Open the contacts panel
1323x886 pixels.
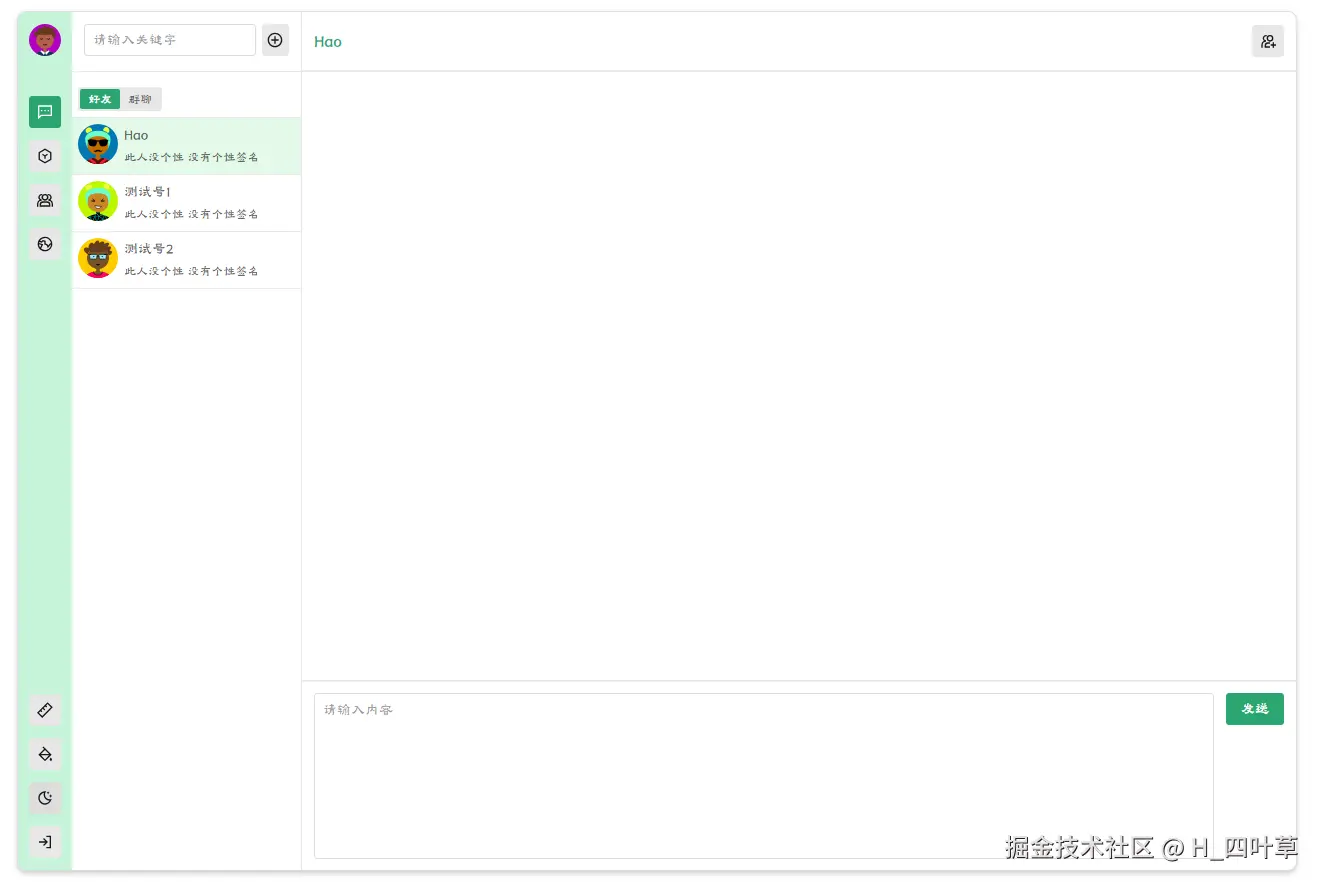44,200
